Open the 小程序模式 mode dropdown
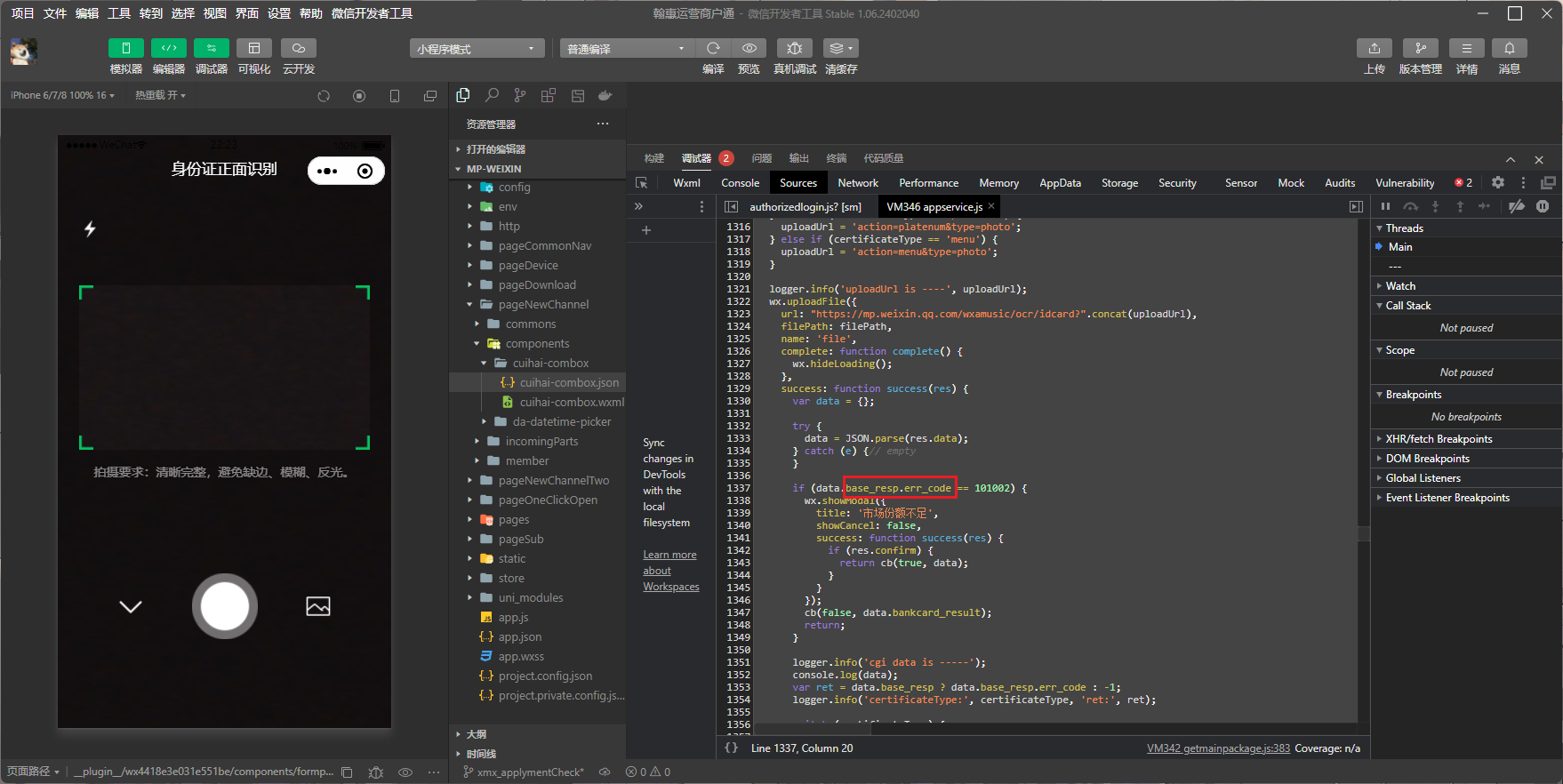Screen dimensions: 1563x784 tap(476, 49)
